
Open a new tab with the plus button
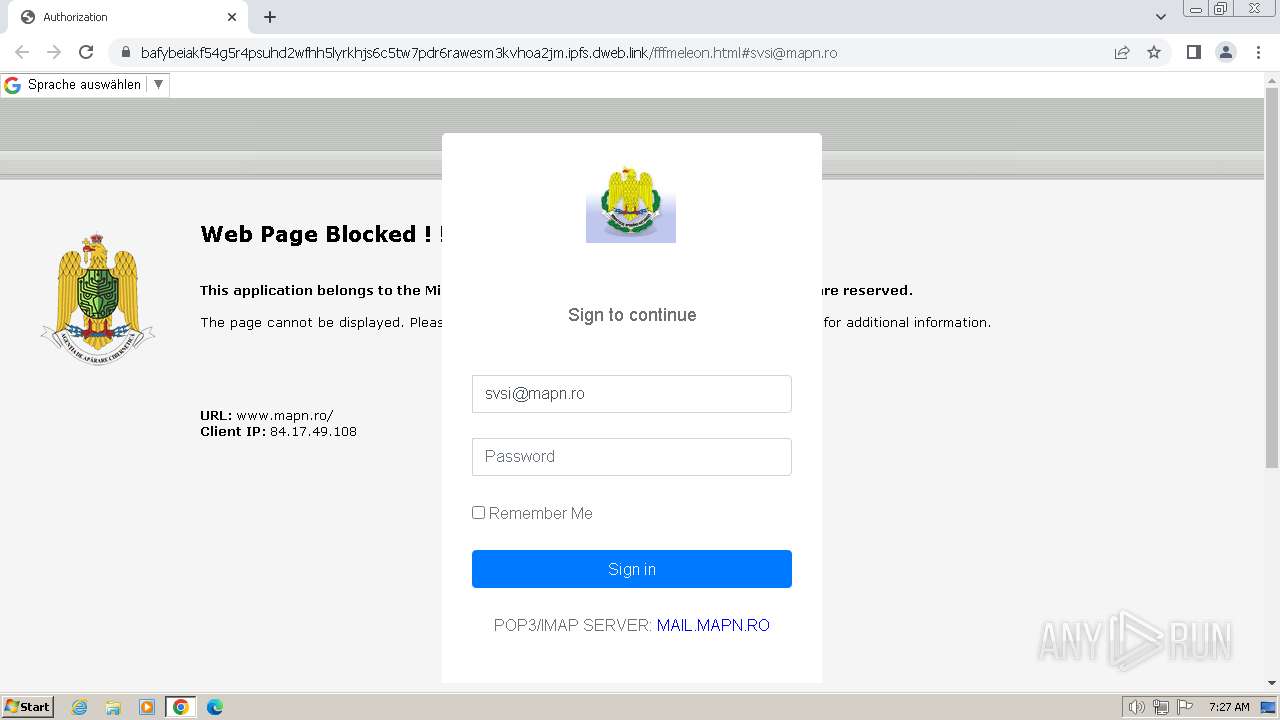tap(270, 17)
